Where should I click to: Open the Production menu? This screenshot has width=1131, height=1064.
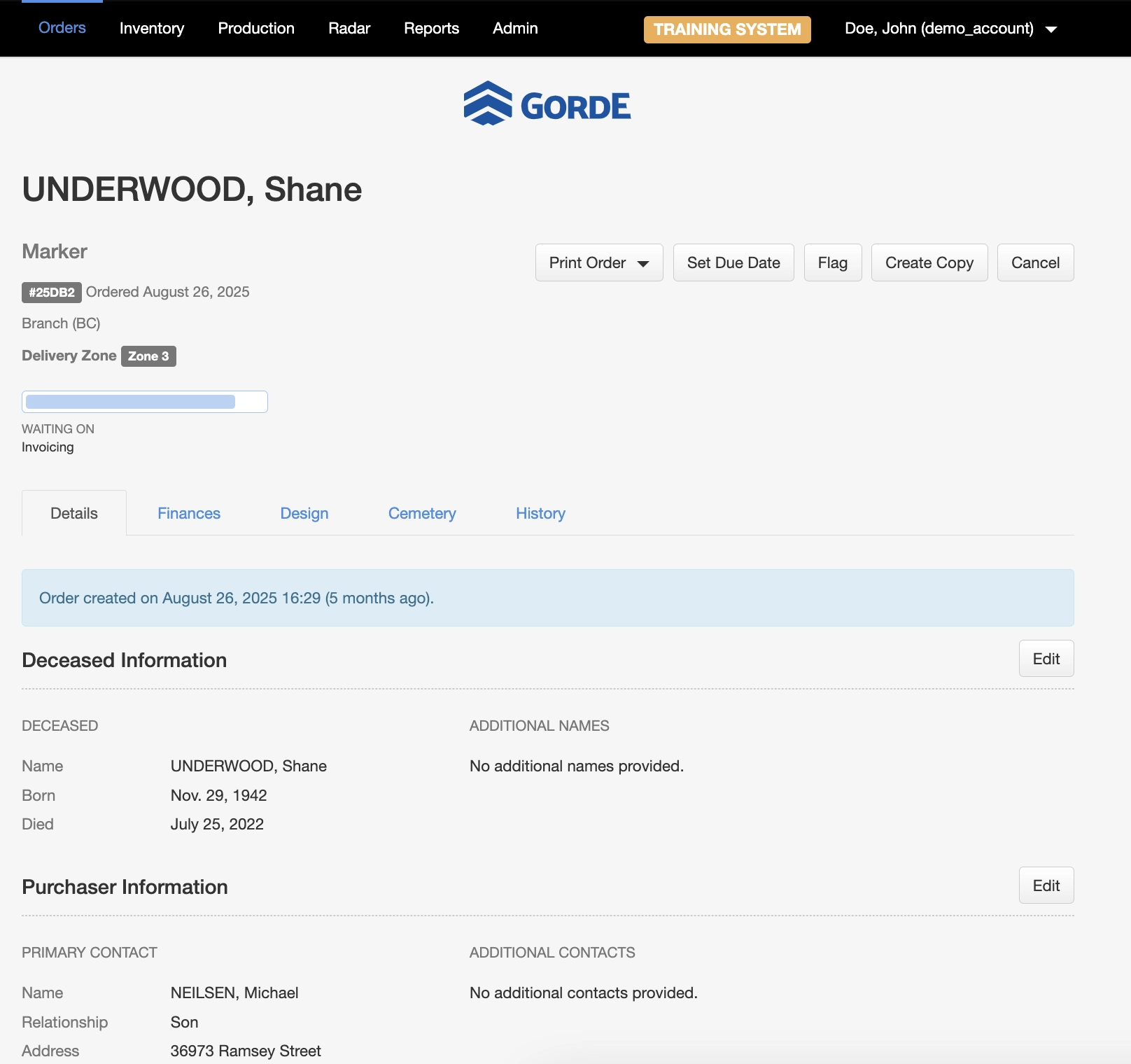tap(255, 29)
